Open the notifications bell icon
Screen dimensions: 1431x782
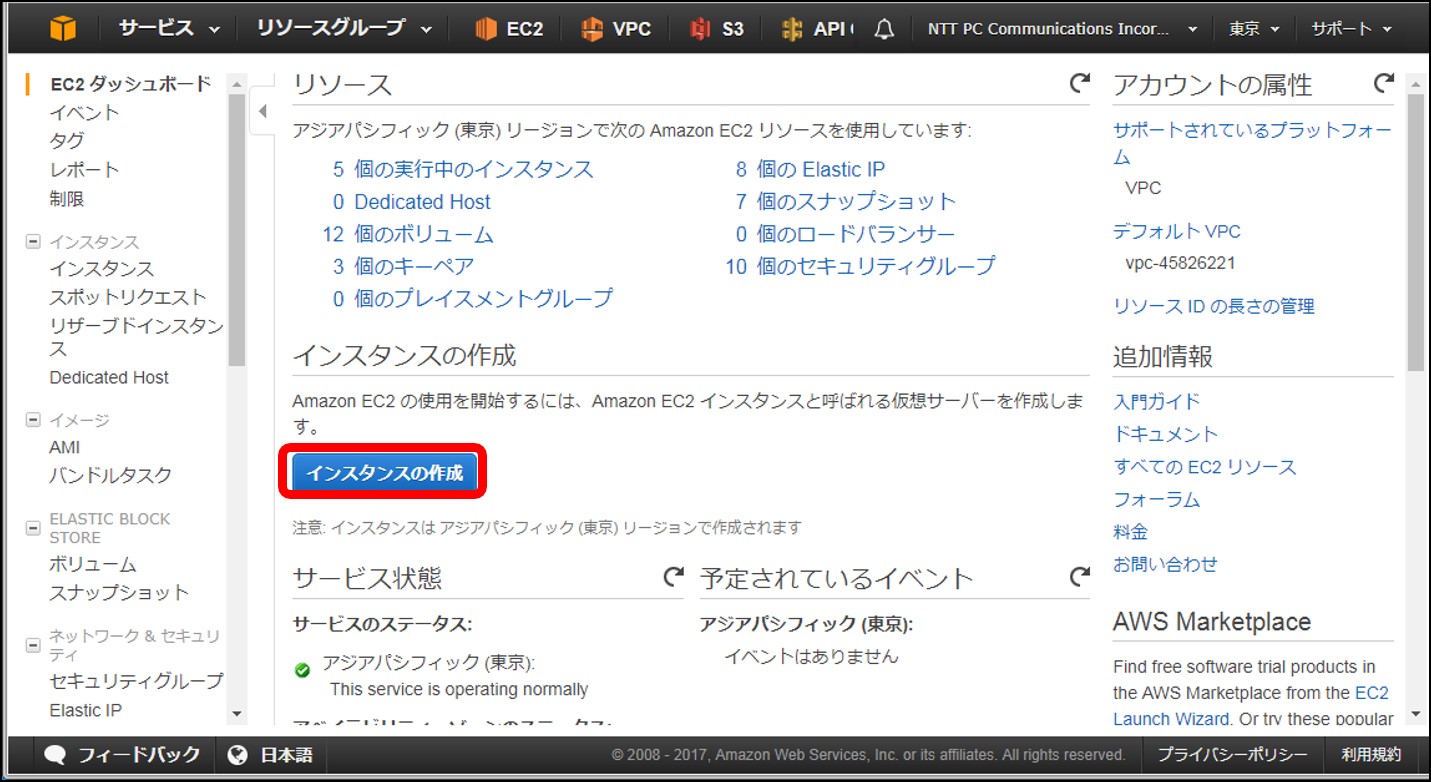884,30
